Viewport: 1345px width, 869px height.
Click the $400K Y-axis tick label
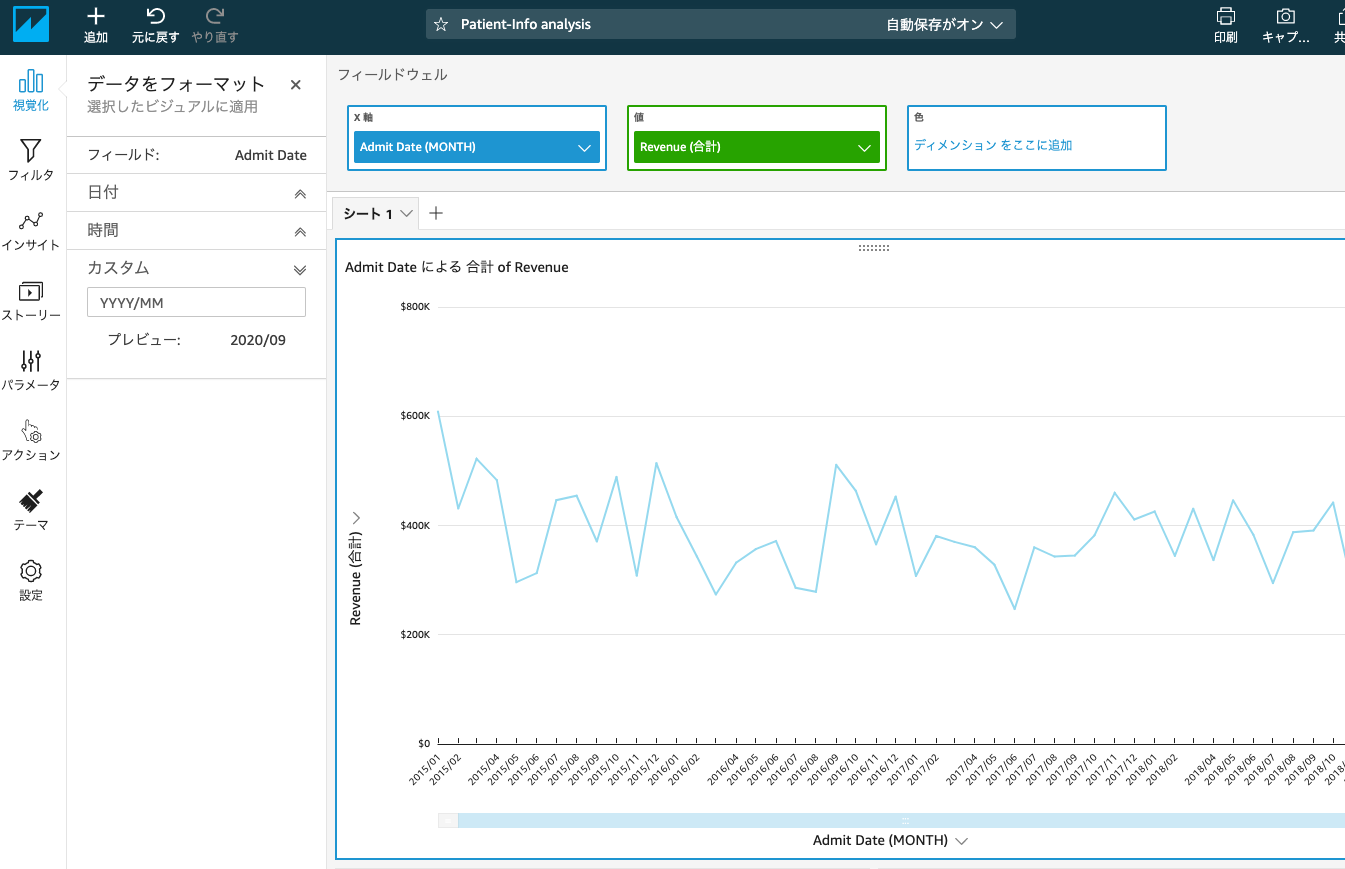(417, 525)
